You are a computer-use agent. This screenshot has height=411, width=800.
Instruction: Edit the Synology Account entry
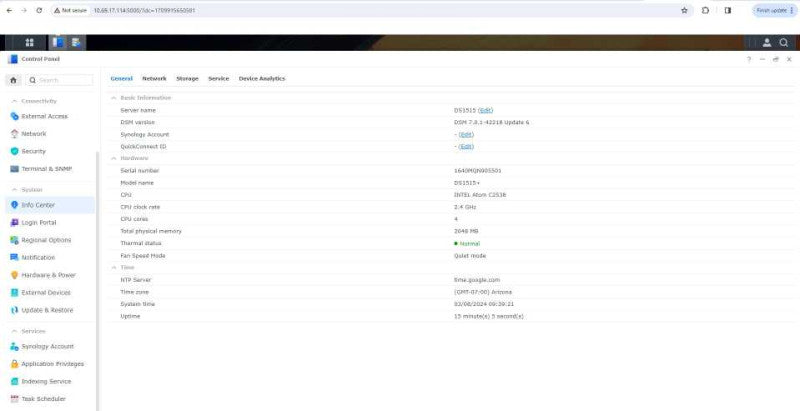point(466,135)
